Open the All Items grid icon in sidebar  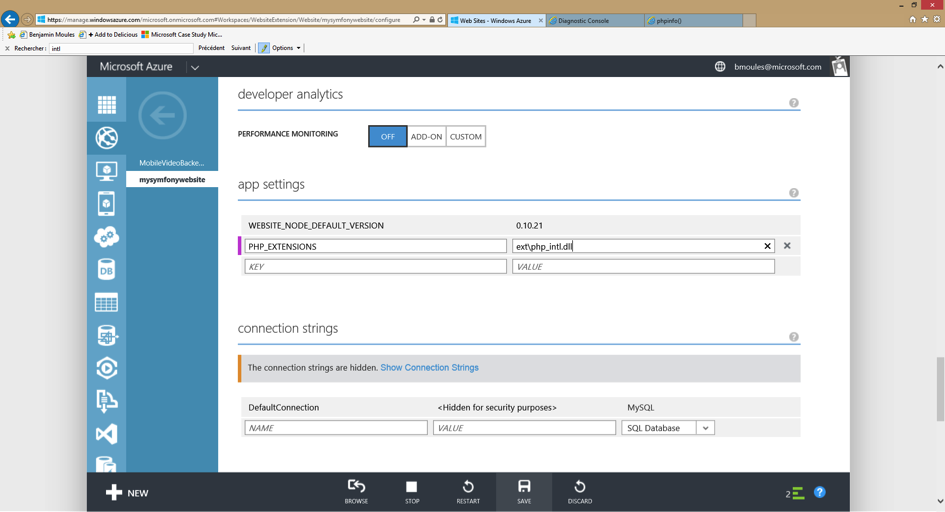(x=107, y=105)
